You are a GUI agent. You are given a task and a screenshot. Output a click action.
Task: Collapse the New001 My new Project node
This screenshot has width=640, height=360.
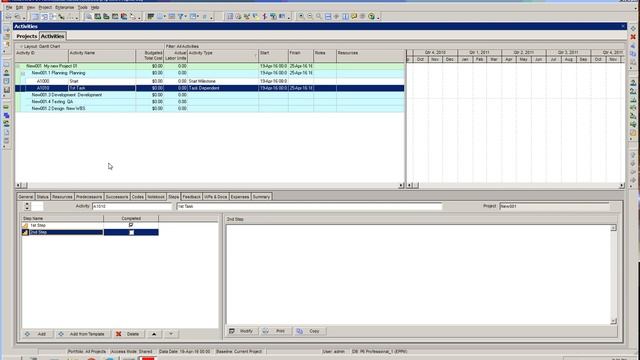click(x=18, y=66)
